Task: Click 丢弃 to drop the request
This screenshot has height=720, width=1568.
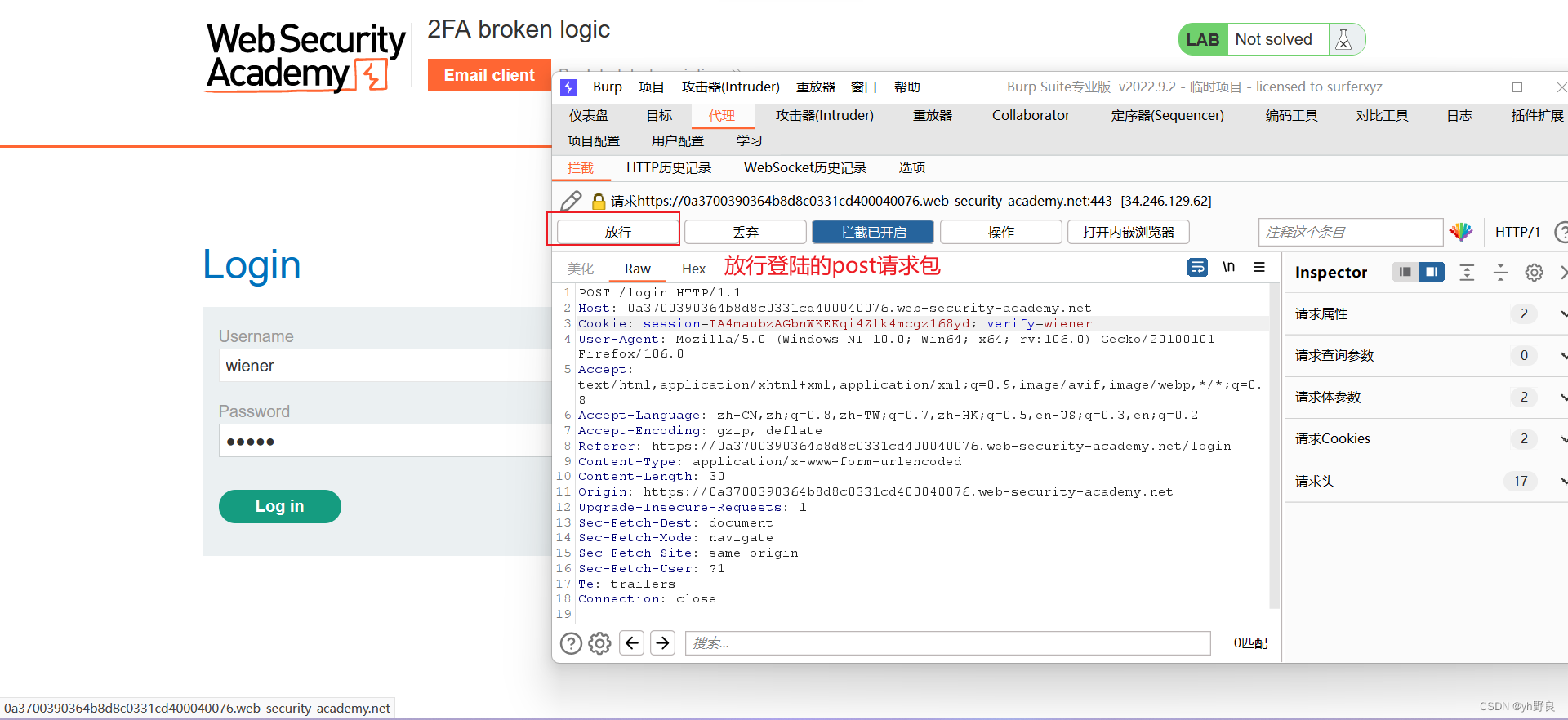Action: click(x=746, y=232)
